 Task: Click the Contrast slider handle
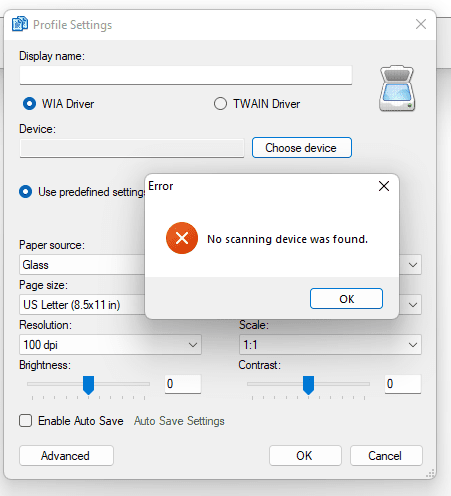[308, 385]
